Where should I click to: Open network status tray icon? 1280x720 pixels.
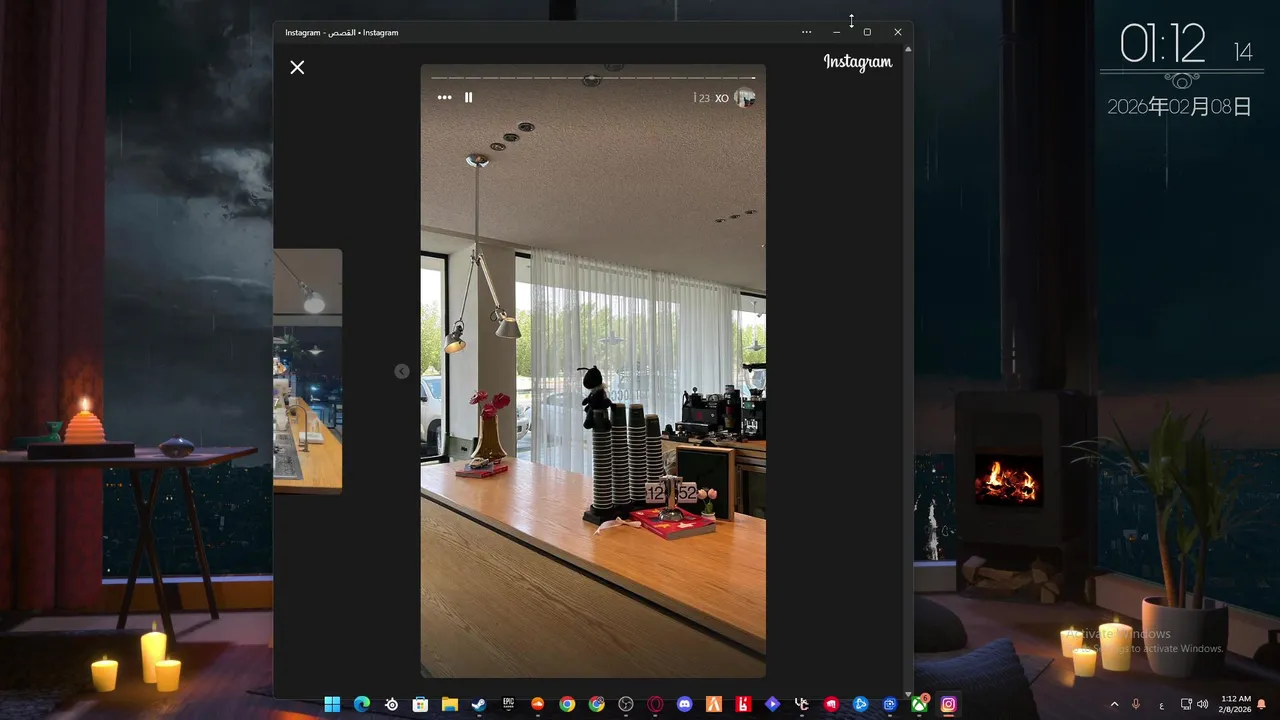tap(1186, 704)
